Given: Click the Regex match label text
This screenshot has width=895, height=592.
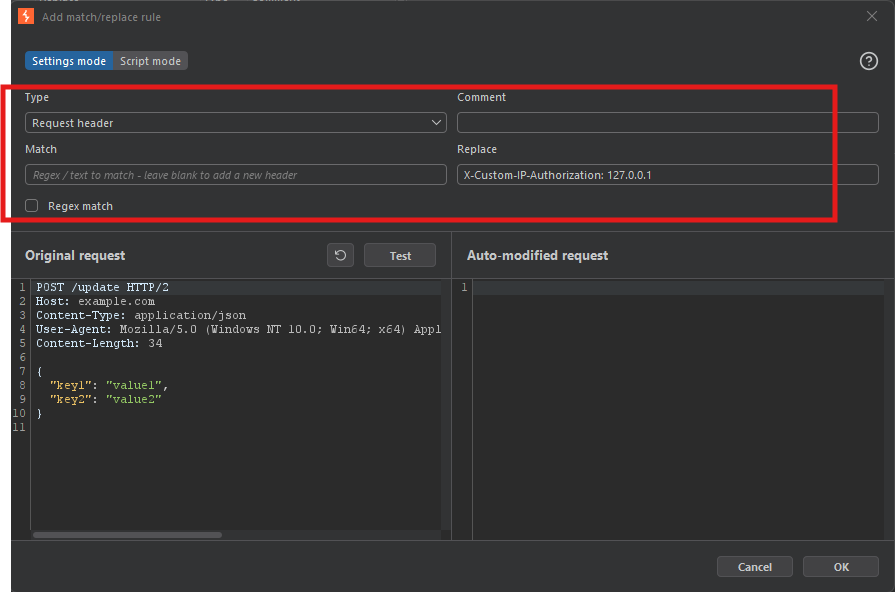Looking at the screenshot, I should coord(80,206).
